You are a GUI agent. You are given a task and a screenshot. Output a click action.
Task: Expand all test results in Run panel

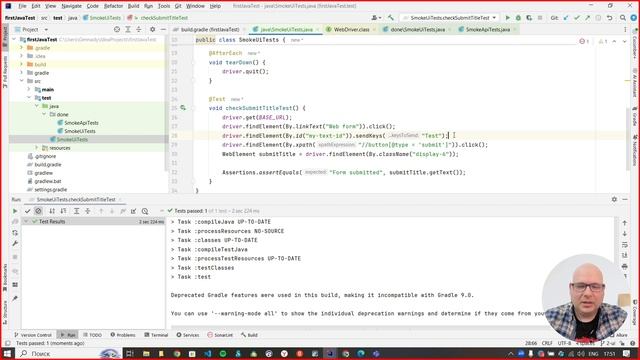click(76, 211)
